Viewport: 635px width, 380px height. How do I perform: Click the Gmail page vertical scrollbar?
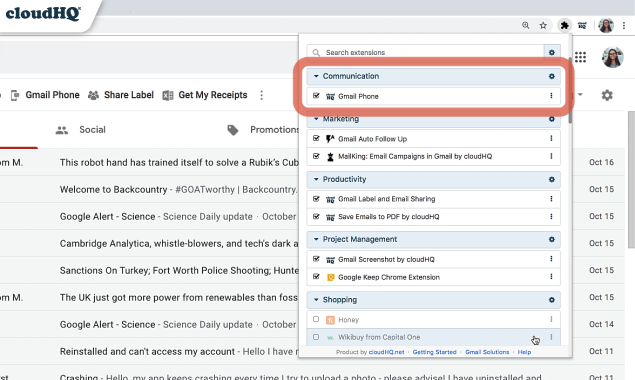coord(631,180)
